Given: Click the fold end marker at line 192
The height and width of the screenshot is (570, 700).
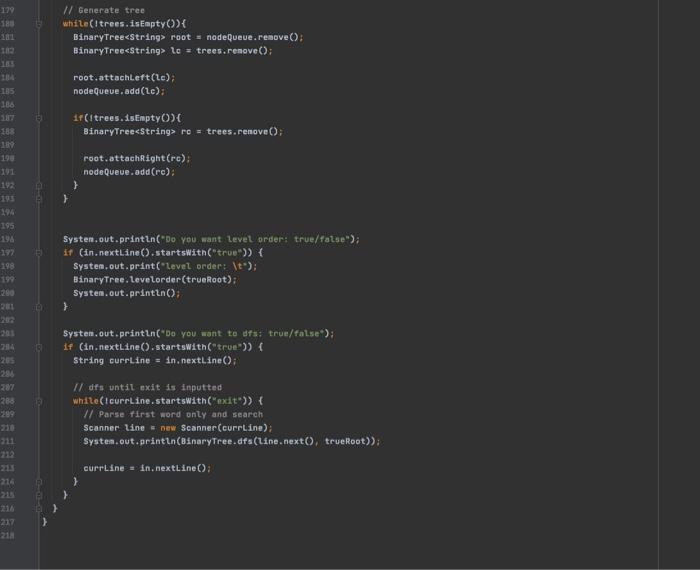Looking at the screenshot, I should [x=39, y=186].
